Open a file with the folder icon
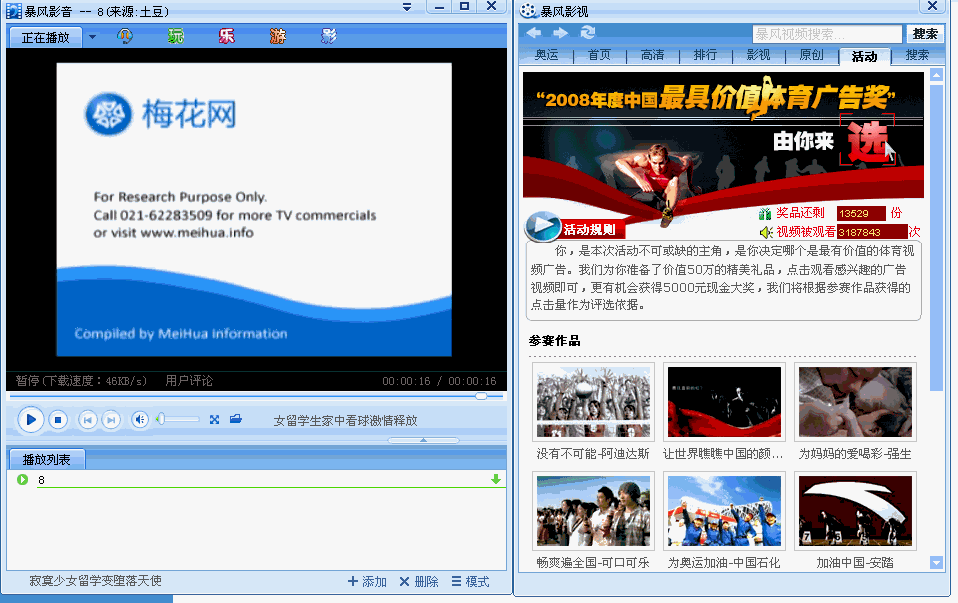This screenshot has height=603, width=958. coord(236,419)
